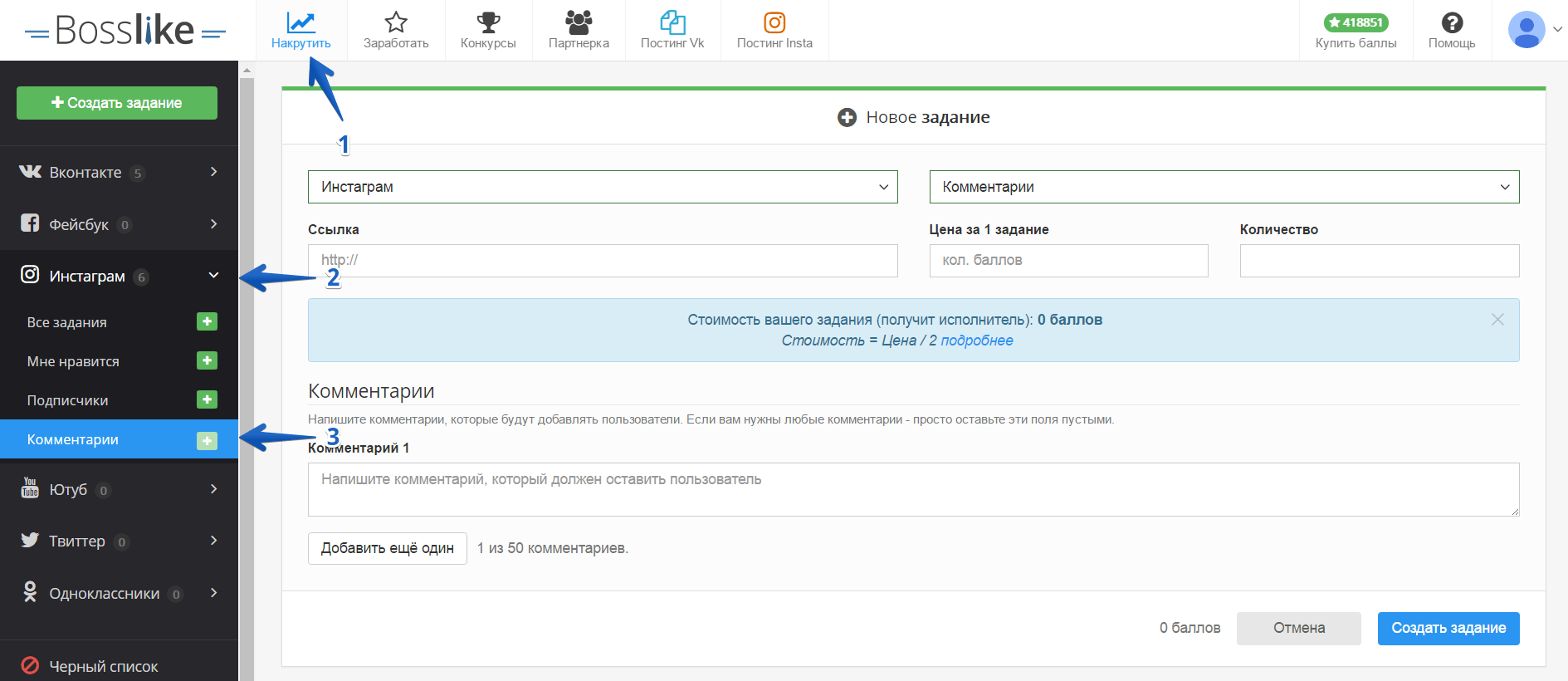Dismiss the cost info banner
1568x681 pixels.
pos(1497,320)
